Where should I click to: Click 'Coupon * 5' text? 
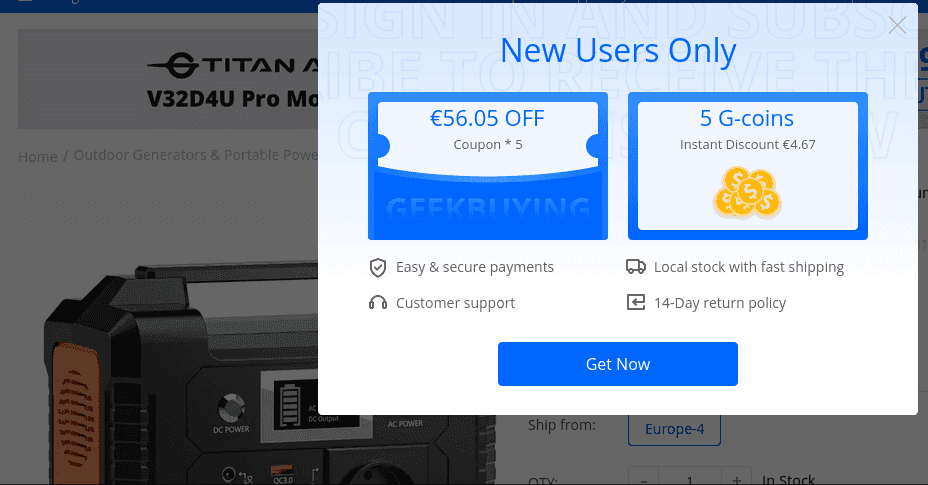click(488, 144)
